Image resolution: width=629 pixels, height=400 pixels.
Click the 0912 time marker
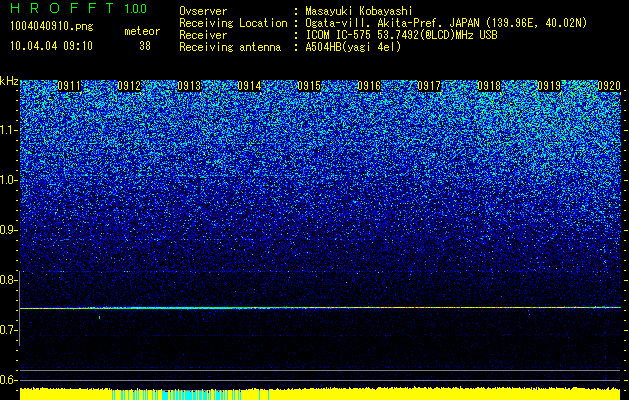coord(129,86)
